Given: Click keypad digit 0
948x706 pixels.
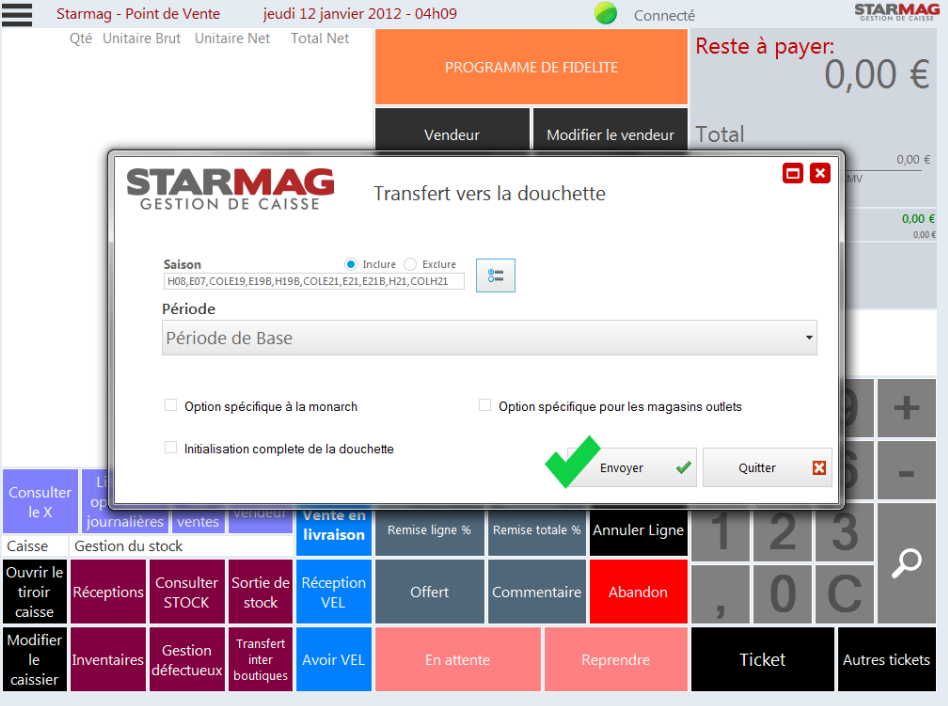Looking at the screenshot, I should [x=783, y=594].
